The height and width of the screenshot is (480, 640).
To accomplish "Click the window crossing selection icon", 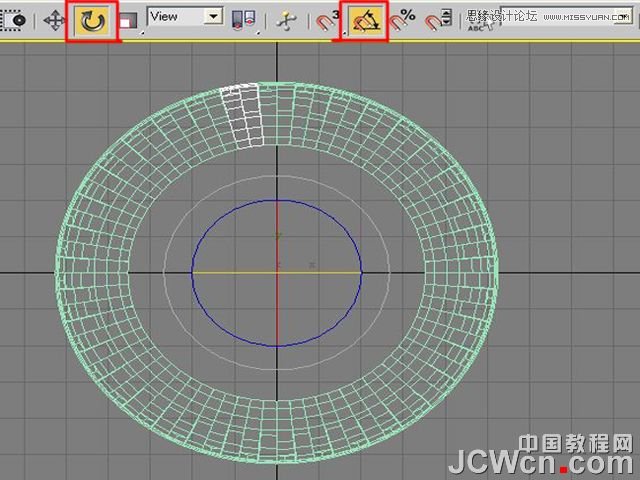I will click(x=12, y=20).
